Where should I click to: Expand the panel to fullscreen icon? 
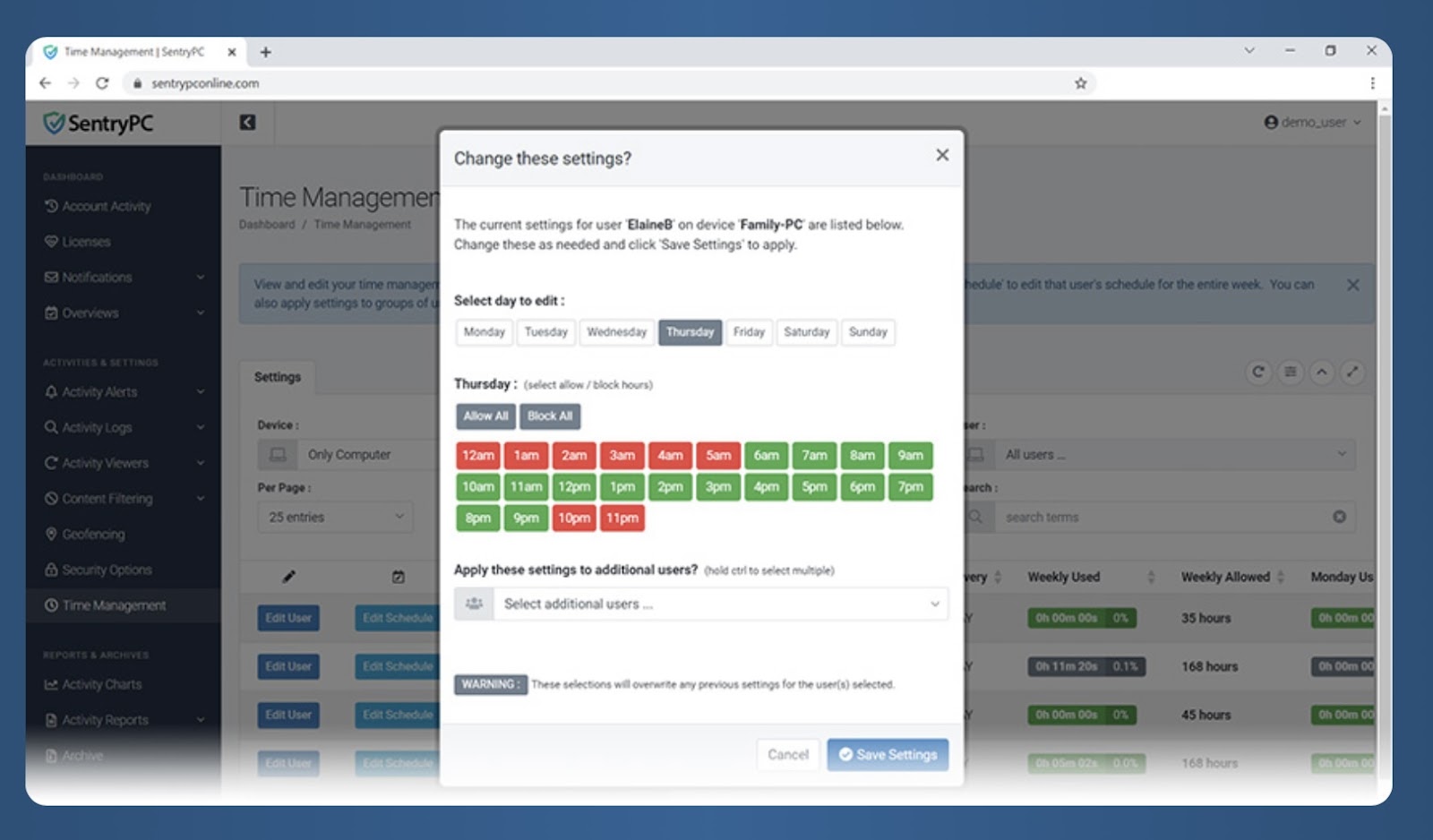1353,372
